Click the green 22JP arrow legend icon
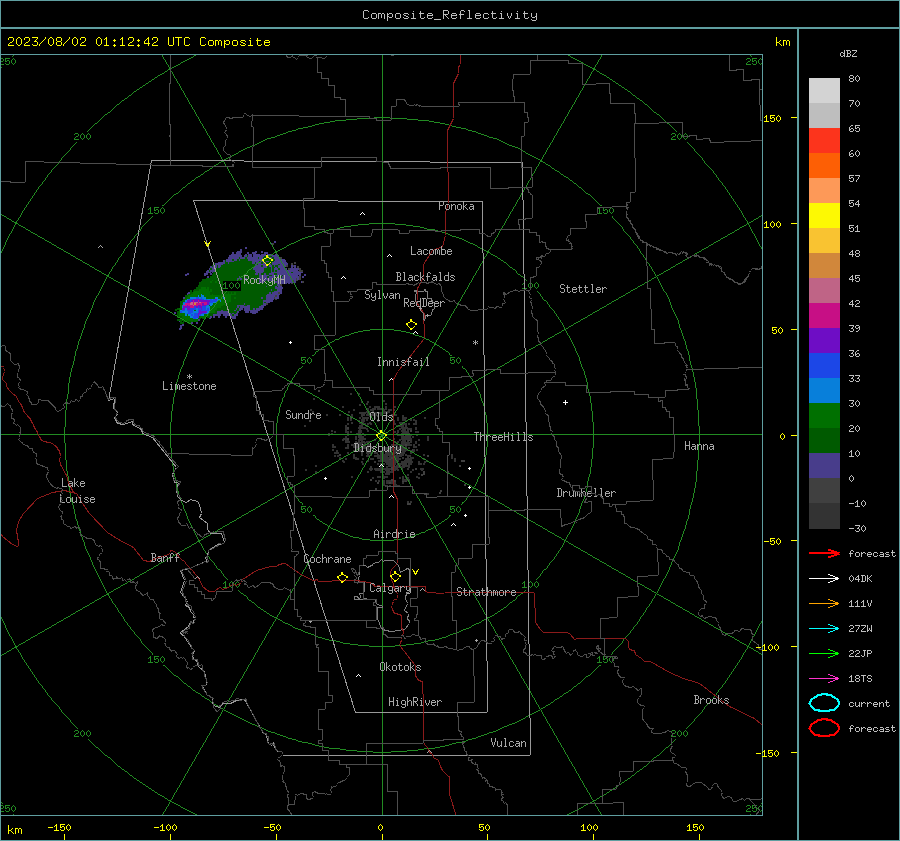This screenshot has height=841, width=900. [x=824, y=653]
